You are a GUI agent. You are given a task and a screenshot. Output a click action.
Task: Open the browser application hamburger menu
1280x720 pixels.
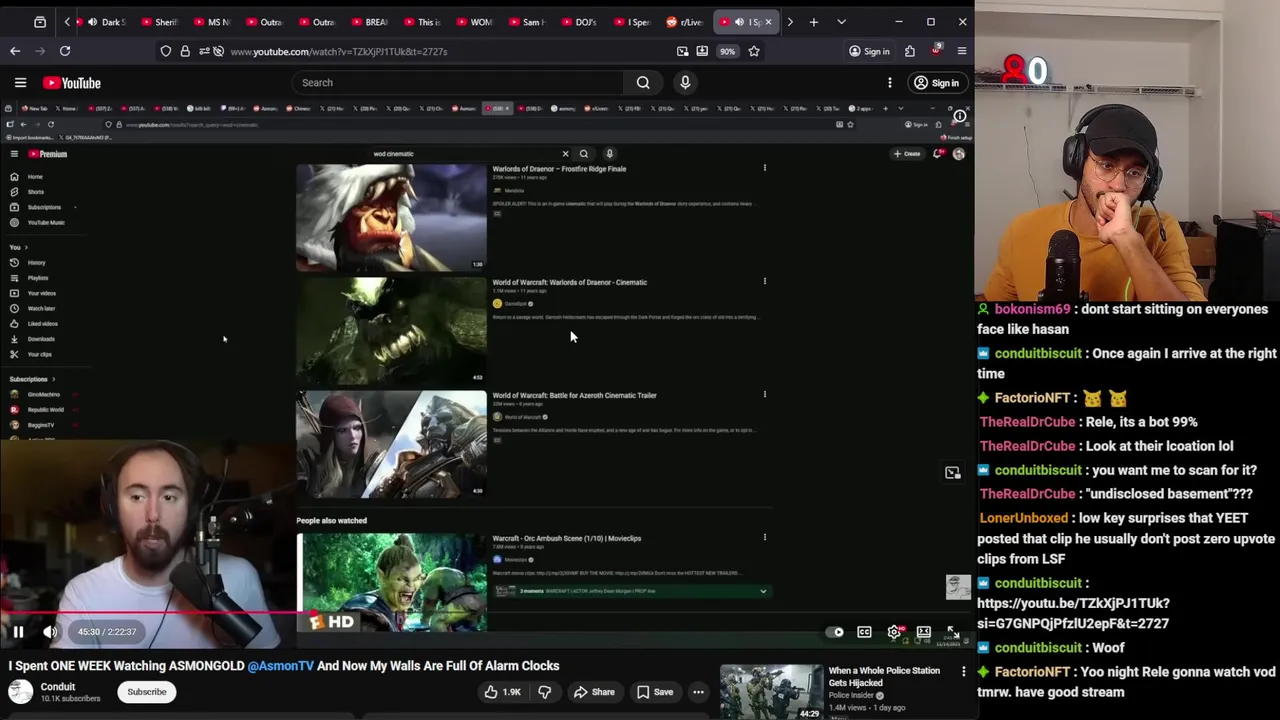click(962, 51)
